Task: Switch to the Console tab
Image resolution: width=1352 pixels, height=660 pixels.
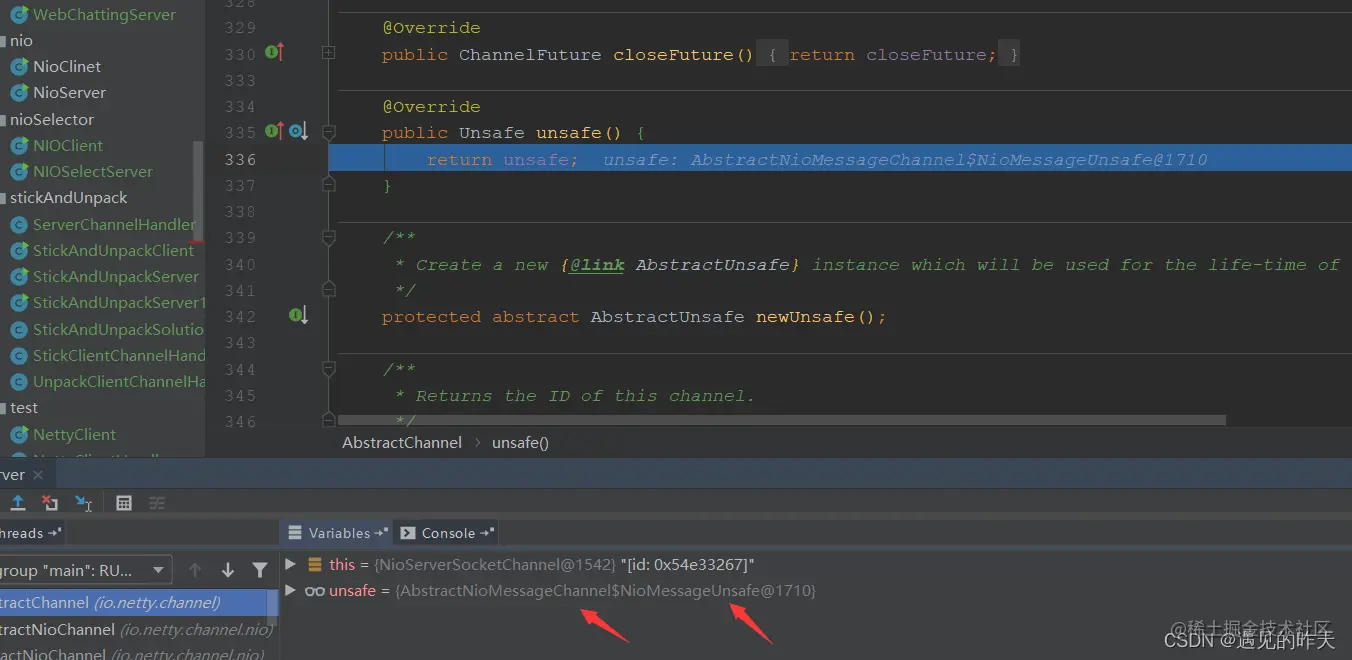Action: coord(447,533)
